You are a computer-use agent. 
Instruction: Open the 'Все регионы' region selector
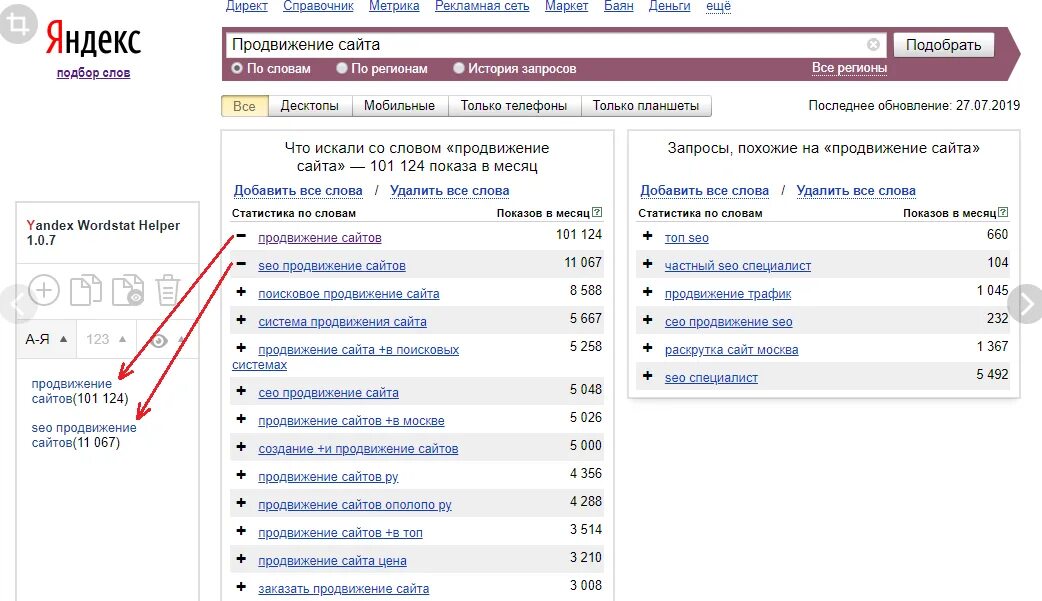click(849, 68)
